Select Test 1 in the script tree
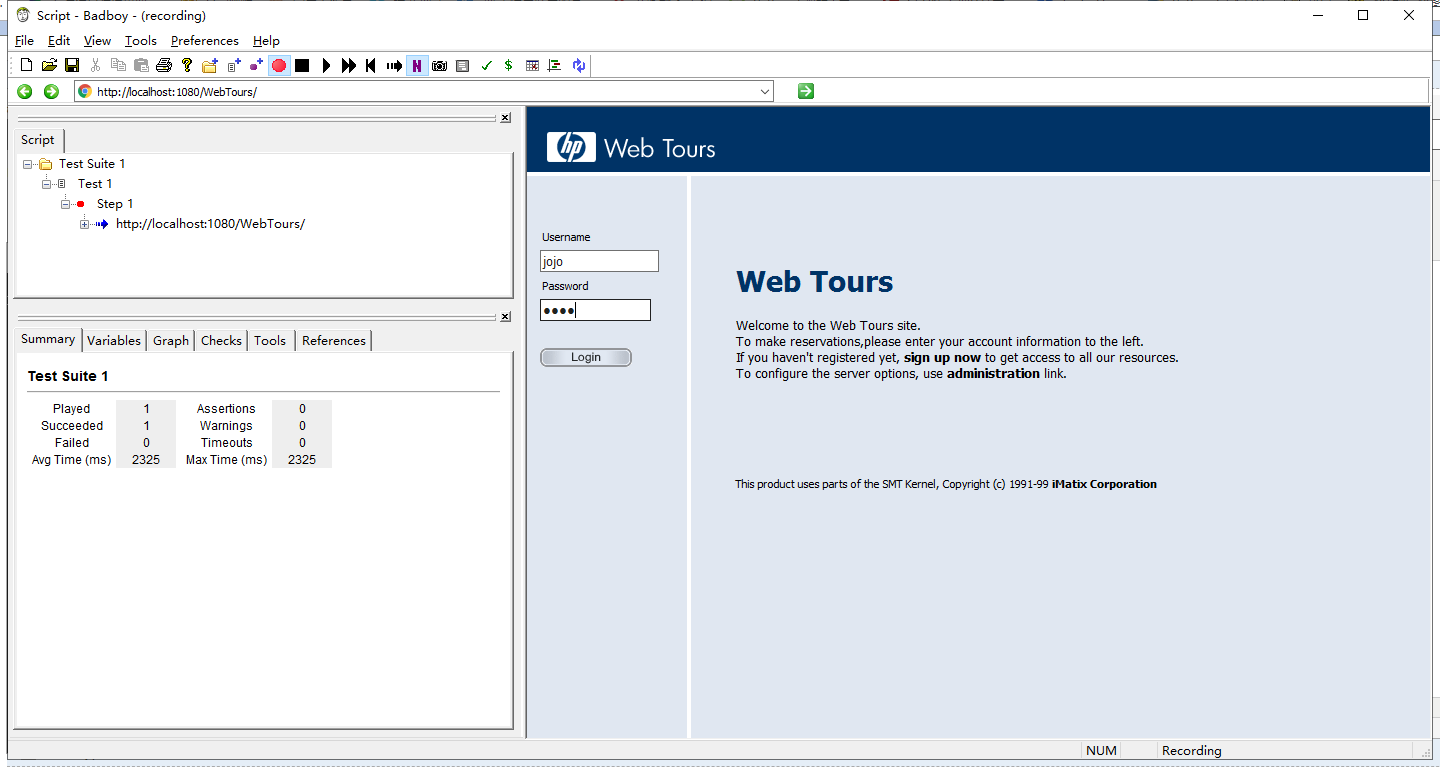This screenshot has height=767, width=1440. (x=95, y=184)
